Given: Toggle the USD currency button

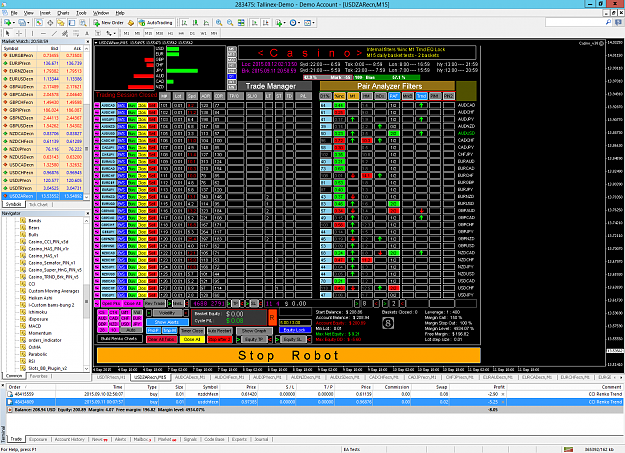Looking at the screenshot, I should [126, 324].
